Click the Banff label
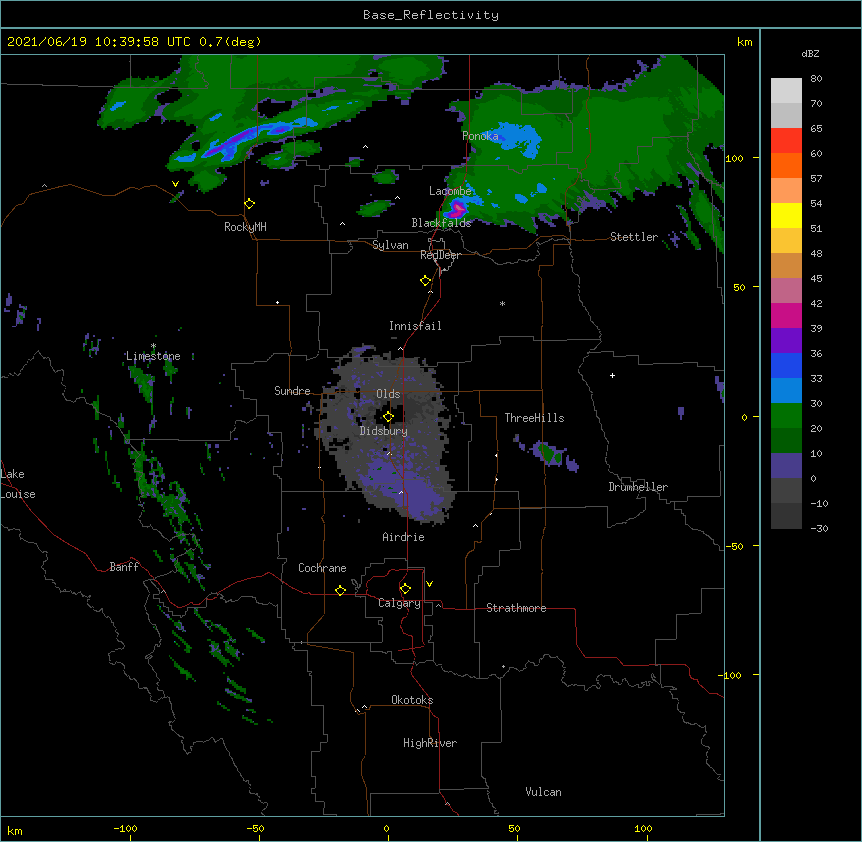The width and height of the screenshot is (862, 842). click(124, 567)
